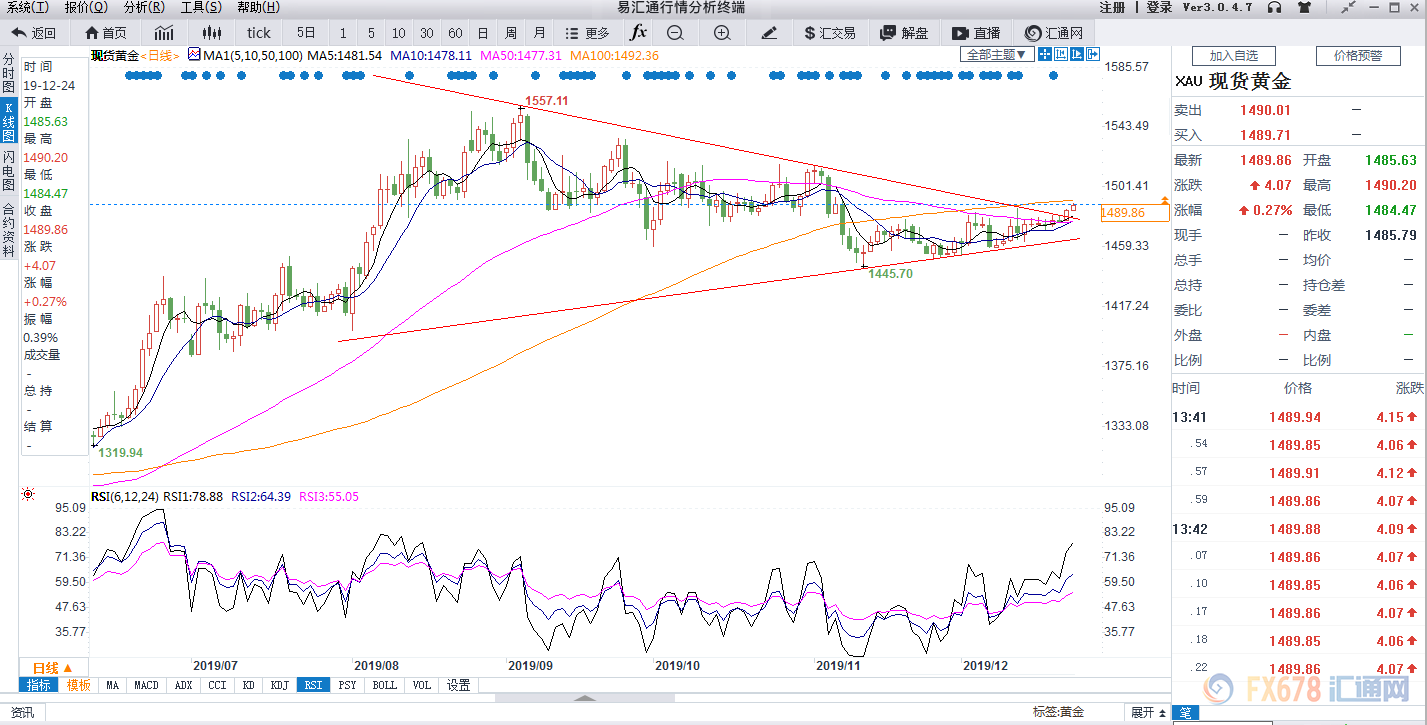Select the pencil drawing tool

769,33
